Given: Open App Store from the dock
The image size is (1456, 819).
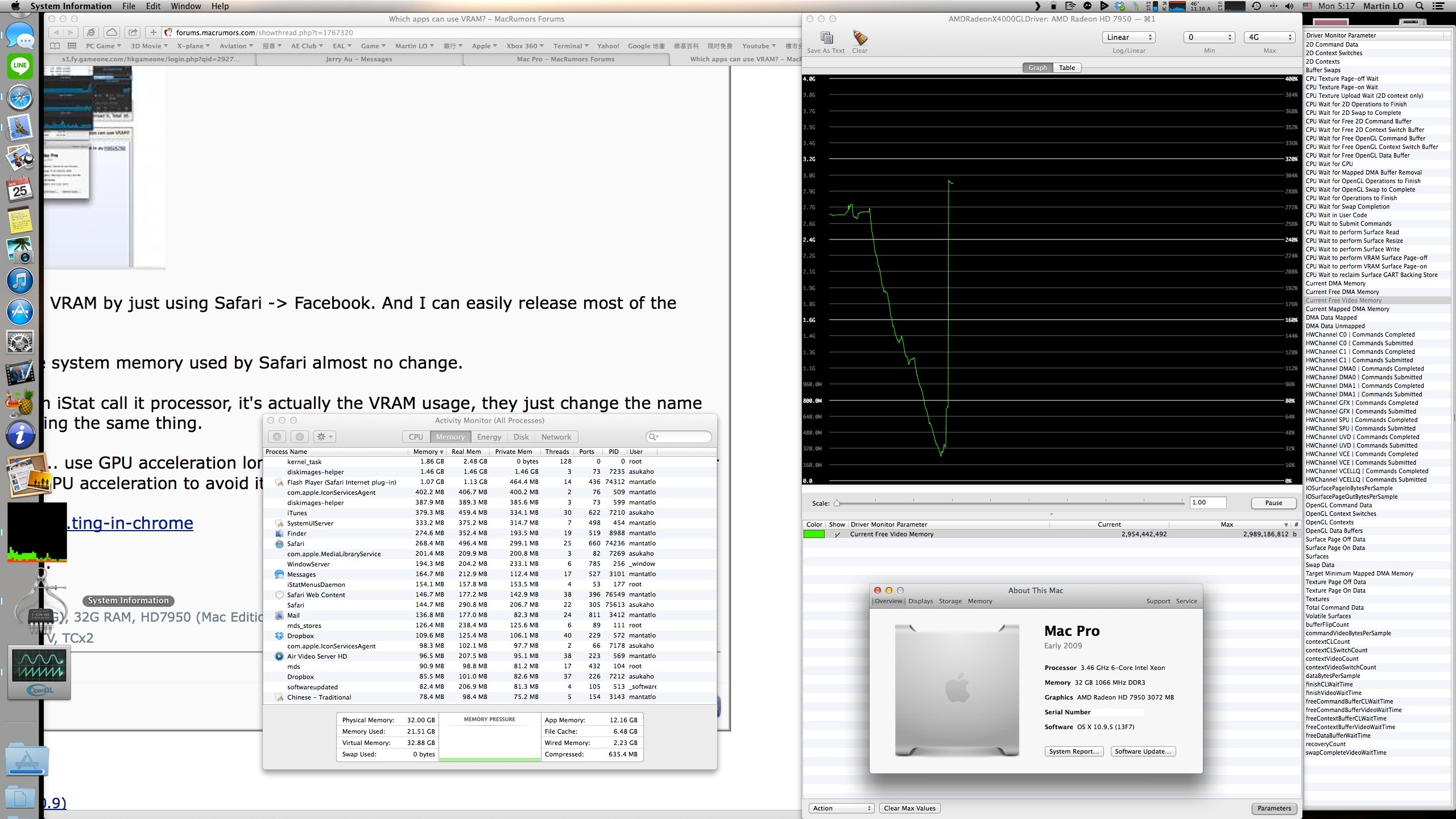Looking at the screenshot, I should (x=20, y=312).
